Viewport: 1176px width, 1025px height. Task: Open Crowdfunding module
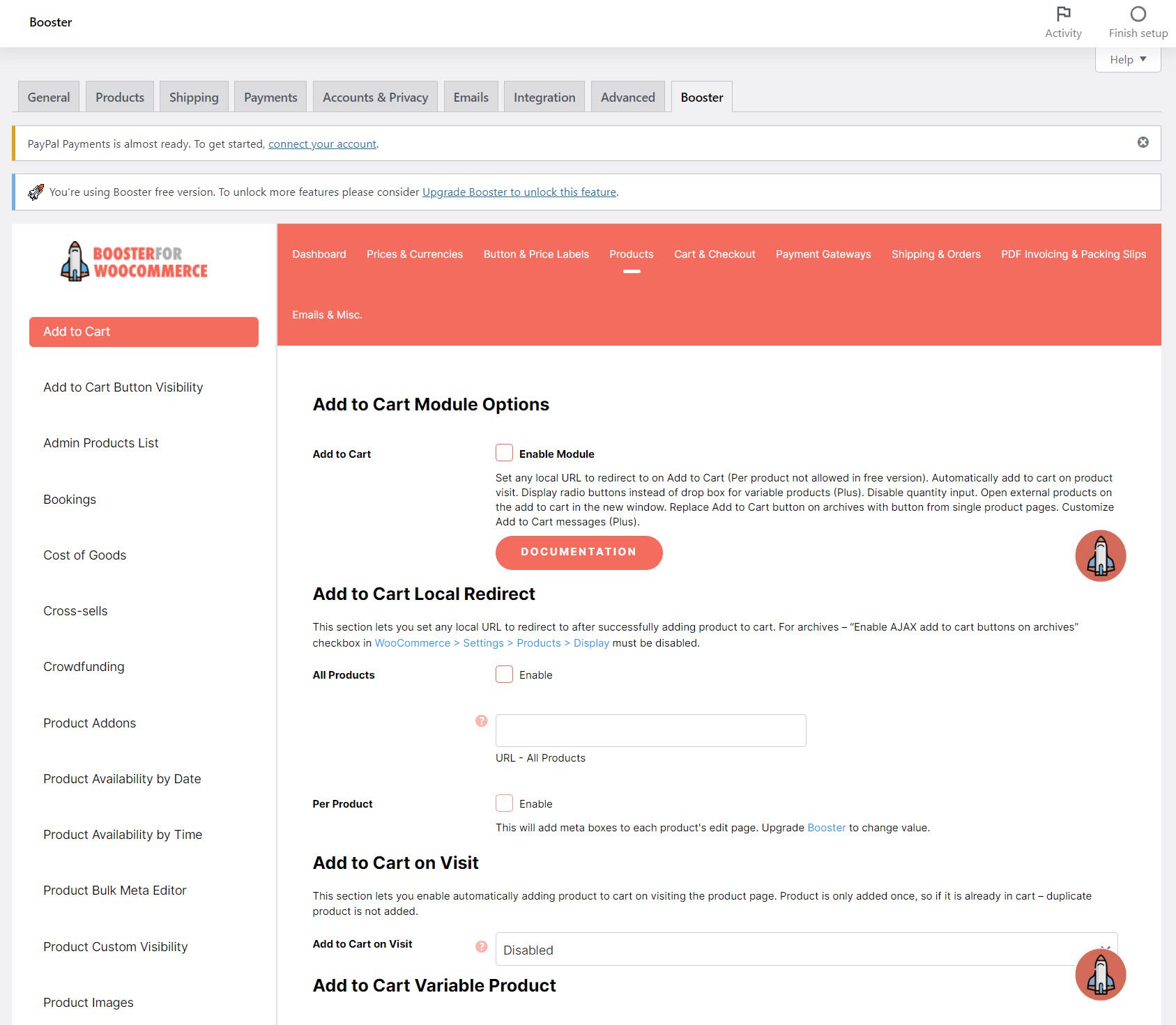point(84,667)
